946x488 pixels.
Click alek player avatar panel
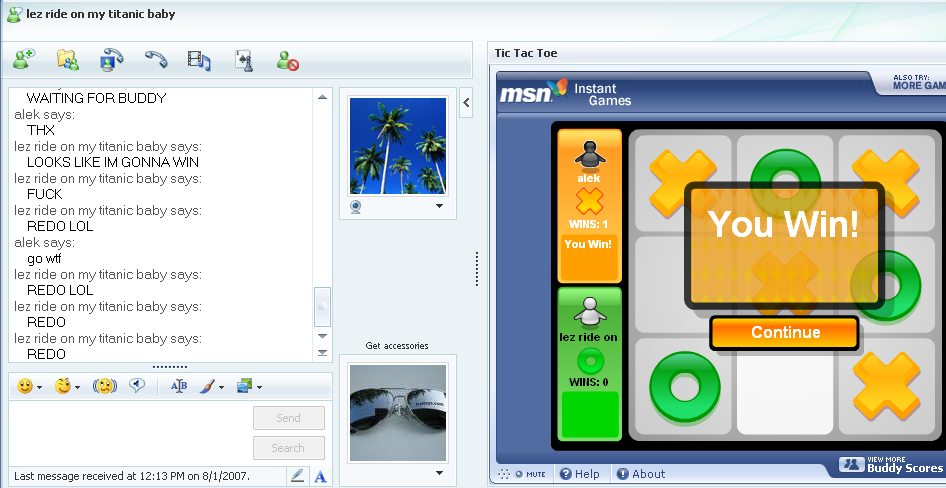point(589,206)
